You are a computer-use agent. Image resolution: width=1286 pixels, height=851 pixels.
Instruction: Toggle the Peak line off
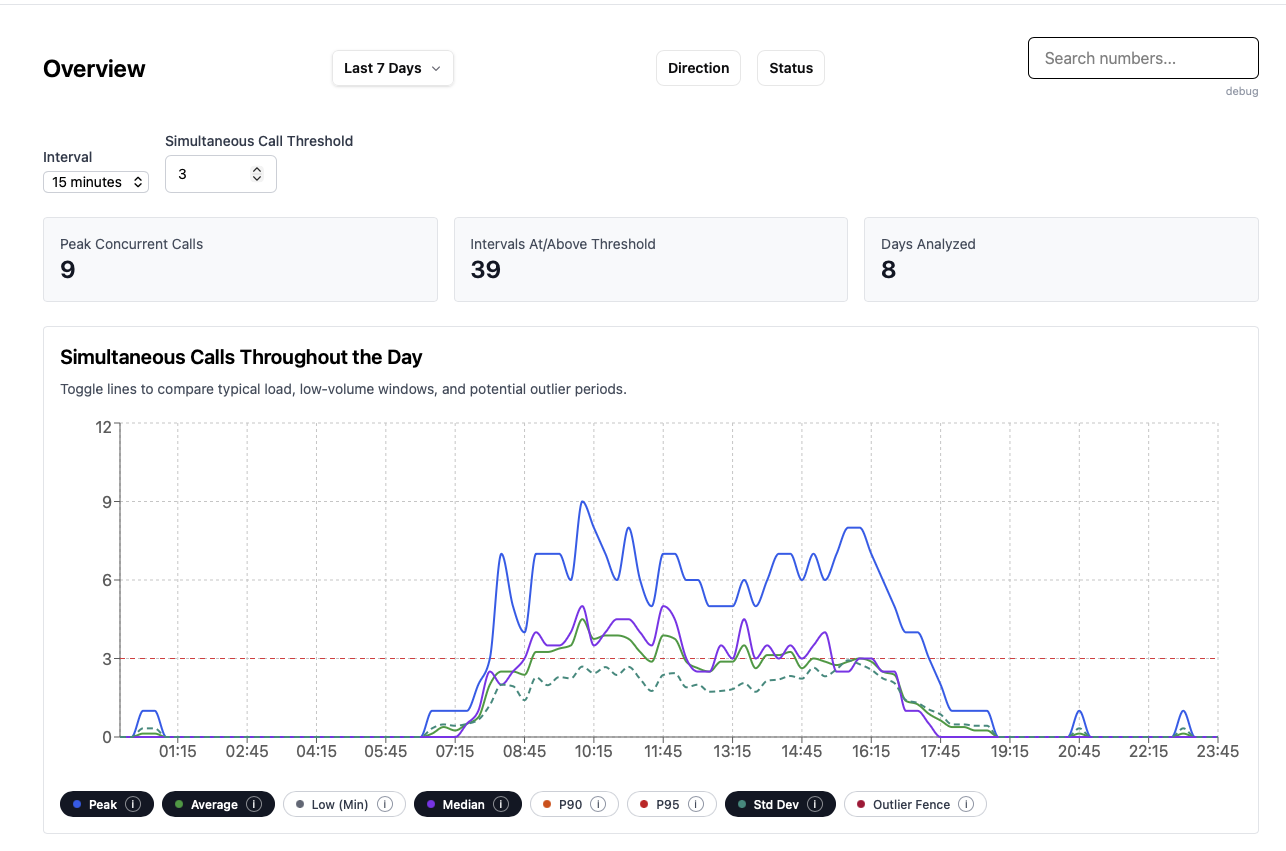coord(102,804)
